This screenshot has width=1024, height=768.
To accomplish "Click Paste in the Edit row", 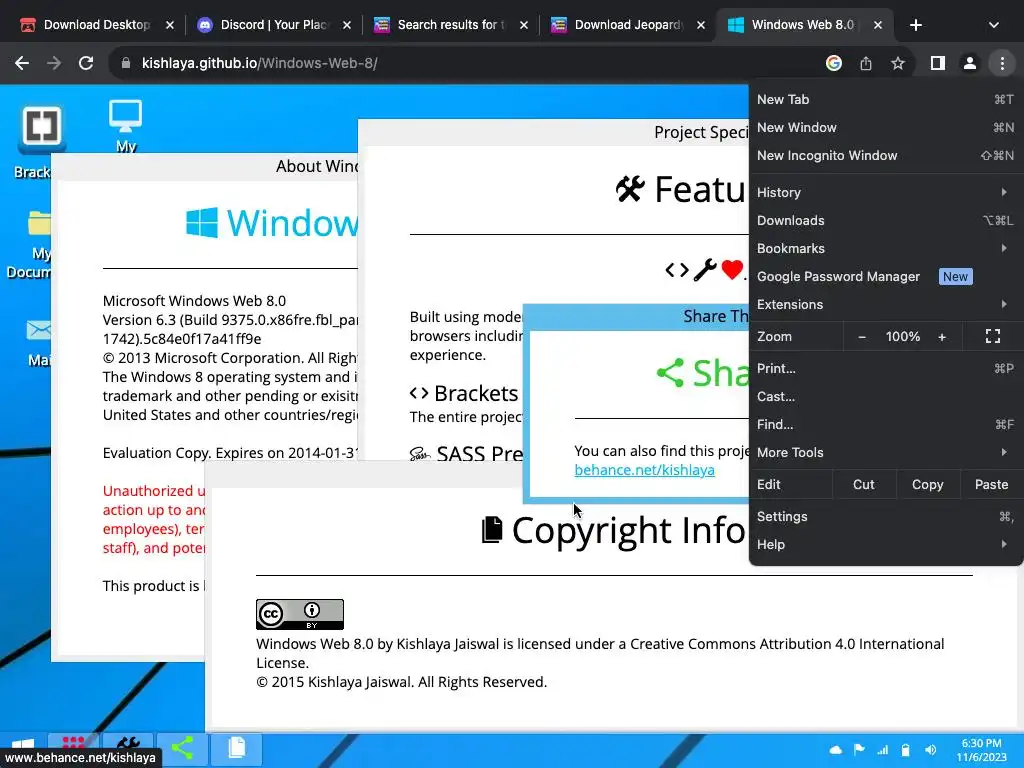I will pos(991,485).
